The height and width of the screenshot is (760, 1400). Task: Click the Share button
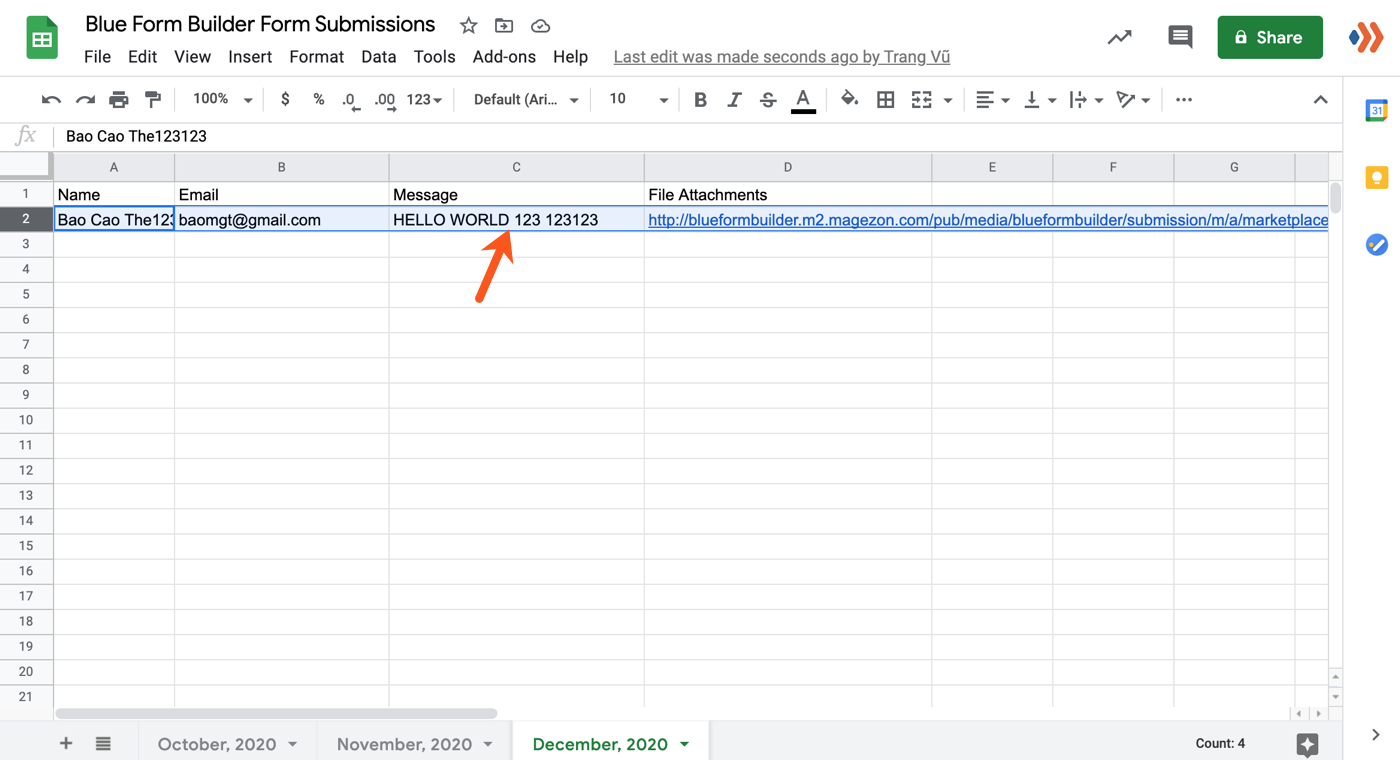coord(1270,36)
